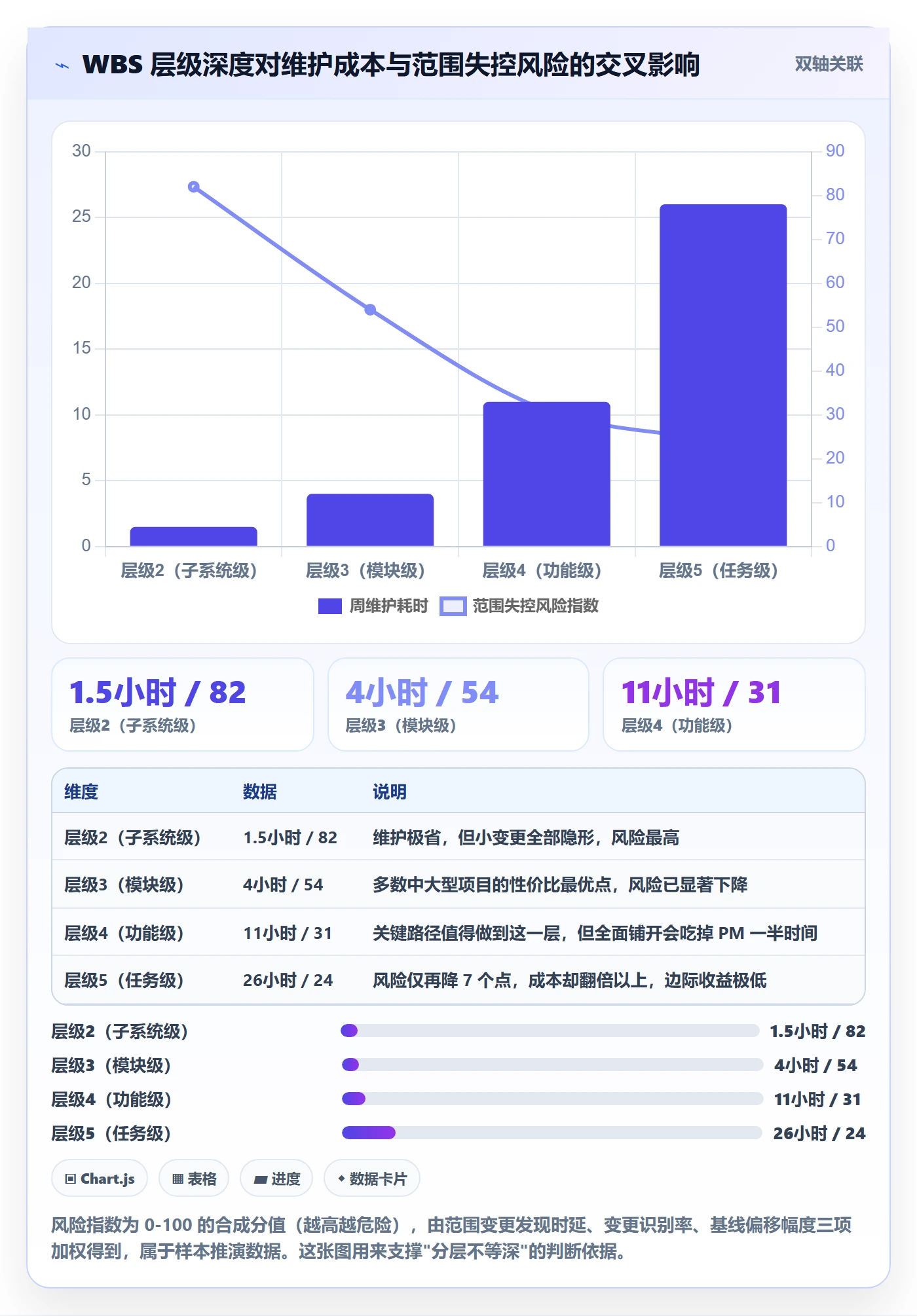The height and width of the screenshot is (1316, 917).
Task: Click the 层级3（模块级） progress bar
Action: [553, 1065]
